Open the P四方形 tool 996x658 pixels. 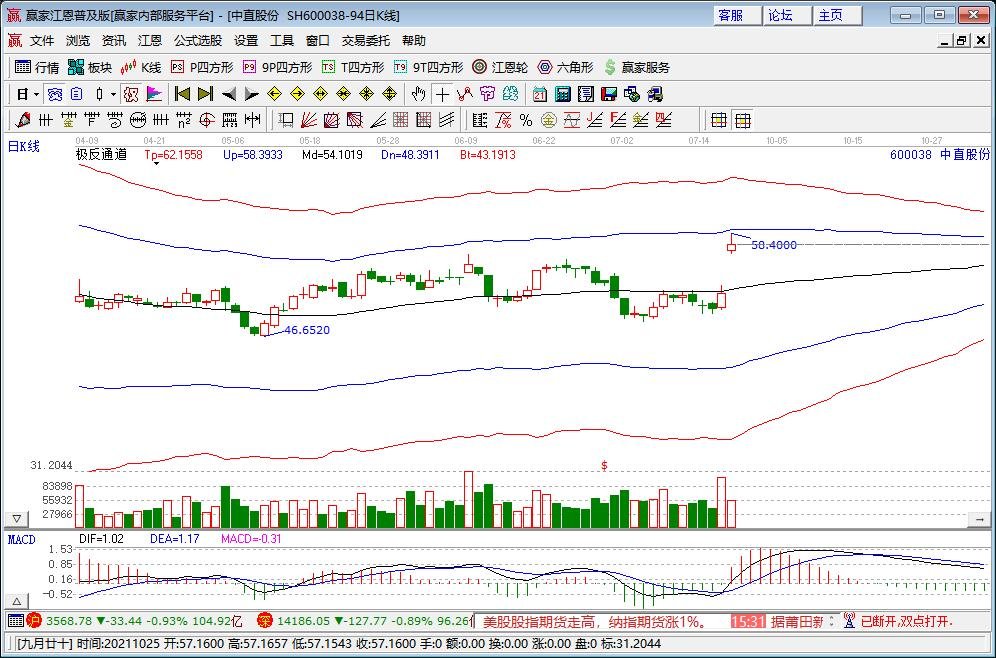[202, 67]
